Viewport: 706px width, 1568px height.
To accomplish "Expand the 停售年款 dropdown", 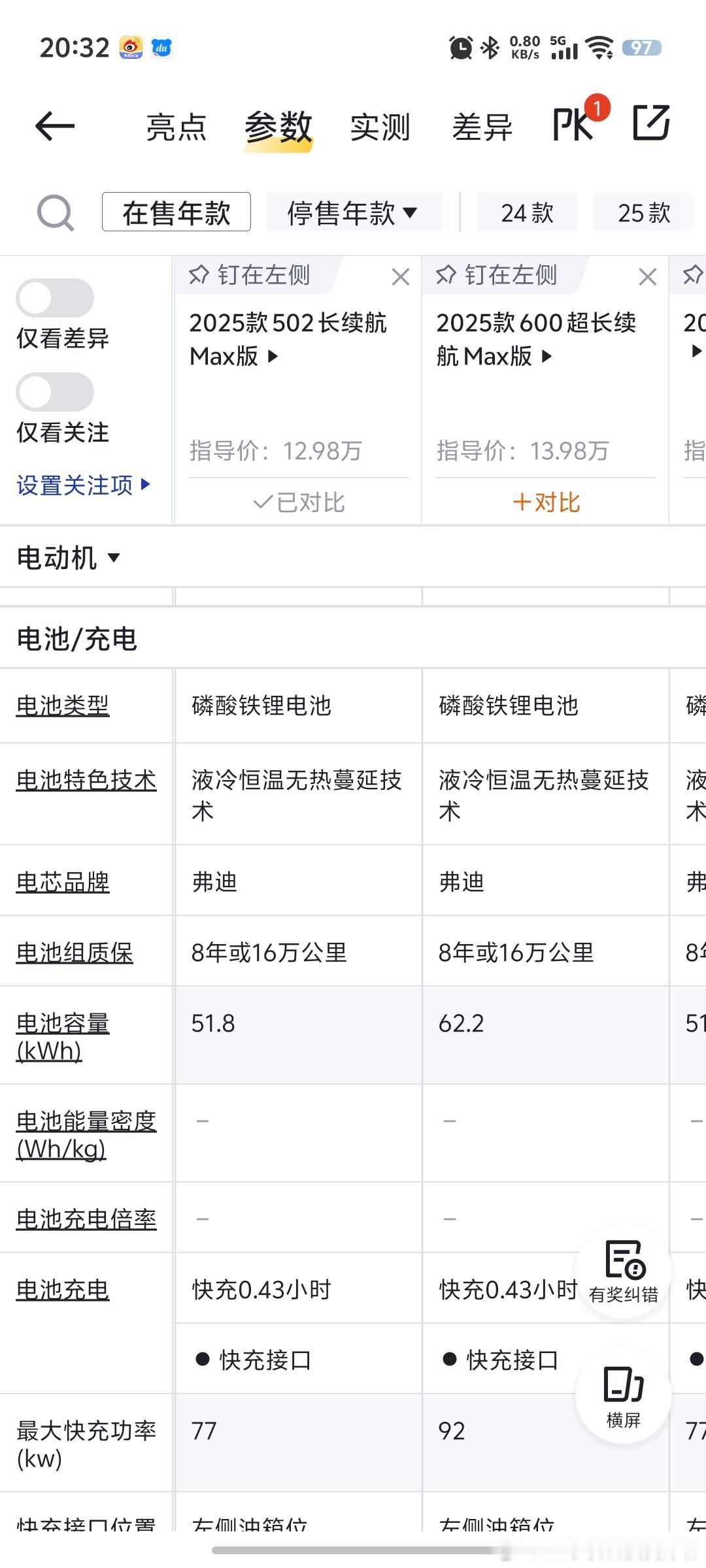I will point(354,212).
